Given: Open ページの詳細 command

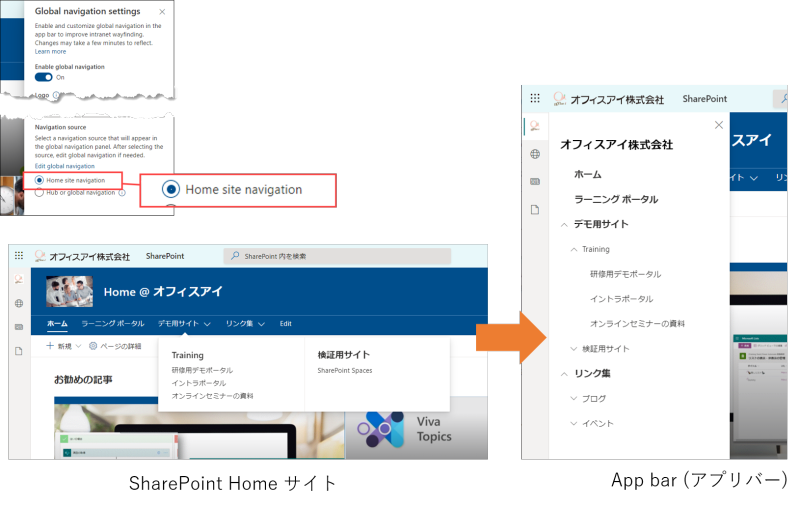Looking at the screenshot, I should pyautogui.click(x=115, y=346).
